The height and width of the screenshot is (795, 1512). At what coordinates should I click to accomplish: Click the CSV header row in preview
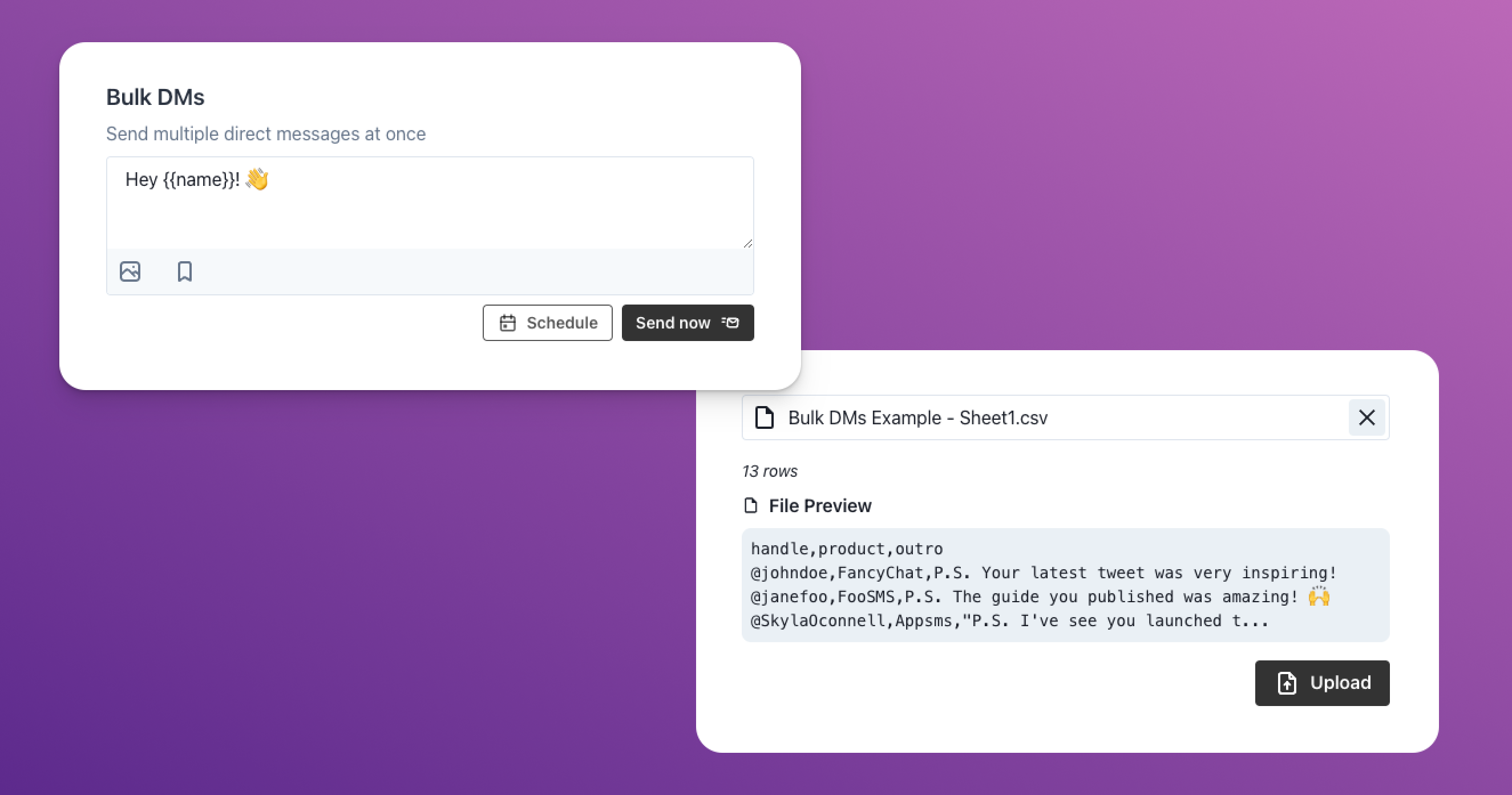pos(846,549)
